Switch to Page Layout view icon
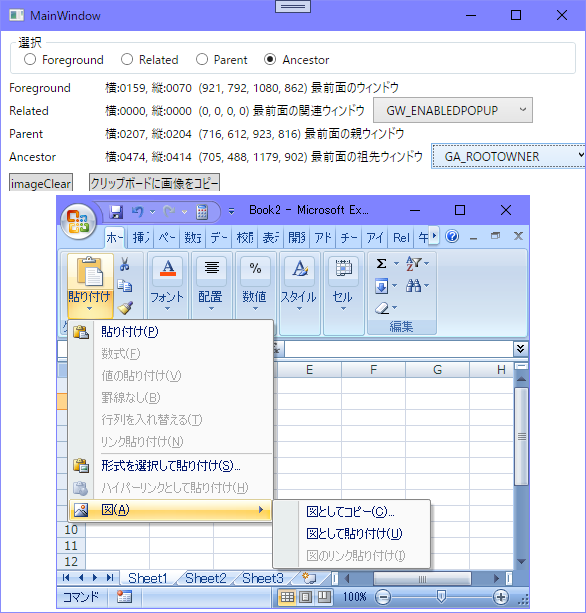This screenshot has width=586, height=613. [306, 597]
